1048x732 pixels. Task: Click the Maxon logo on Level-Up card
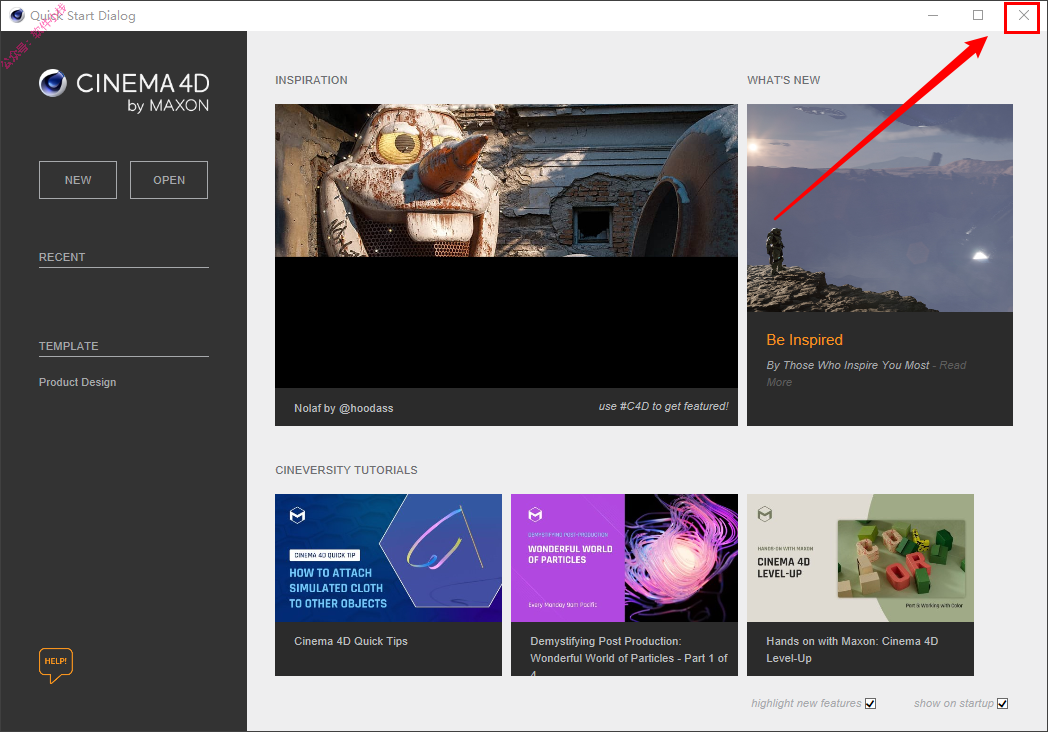(x=765, y=514)
